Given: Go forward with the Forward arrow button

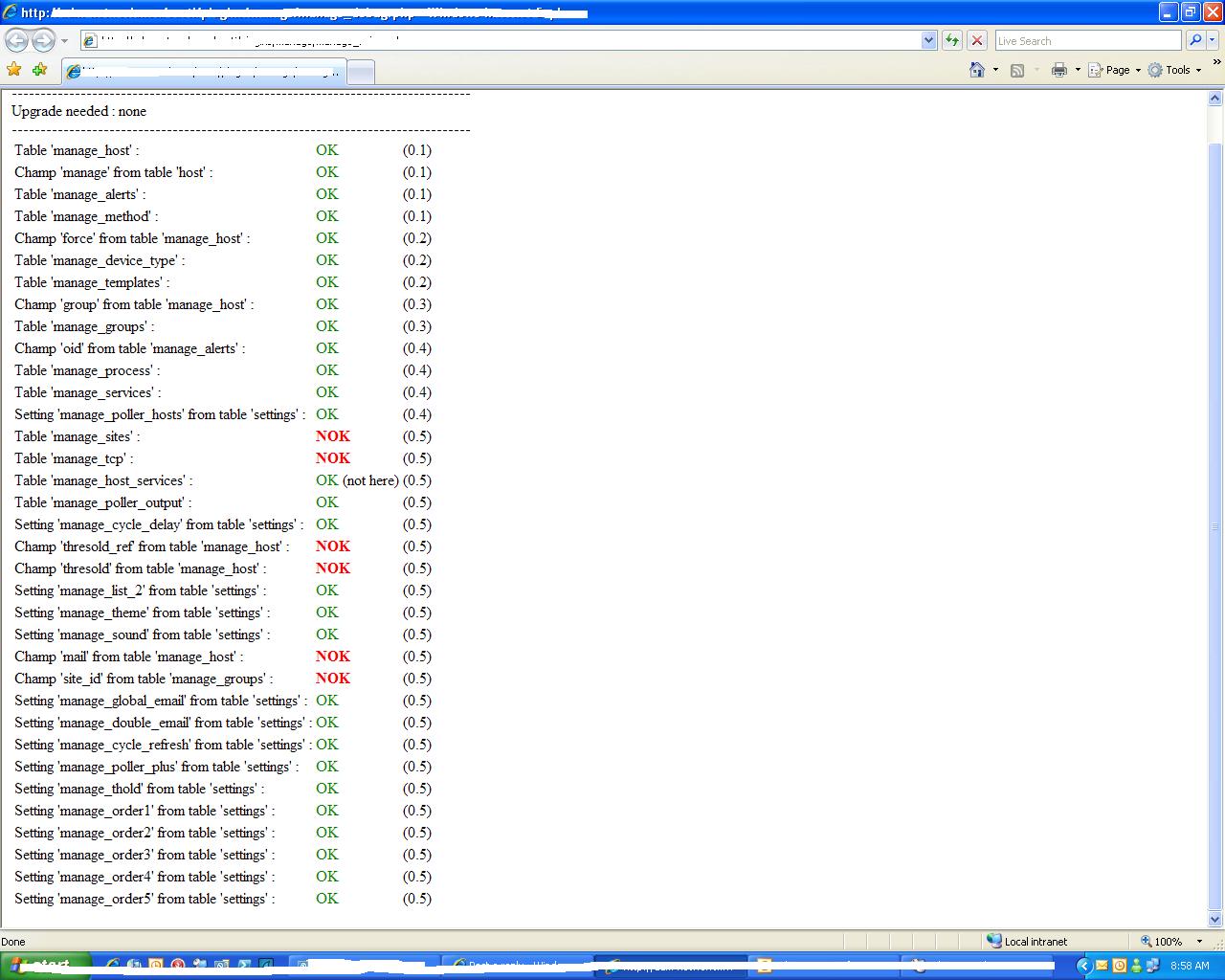Looking at the screenshot, I should click(x=43, y=40).
